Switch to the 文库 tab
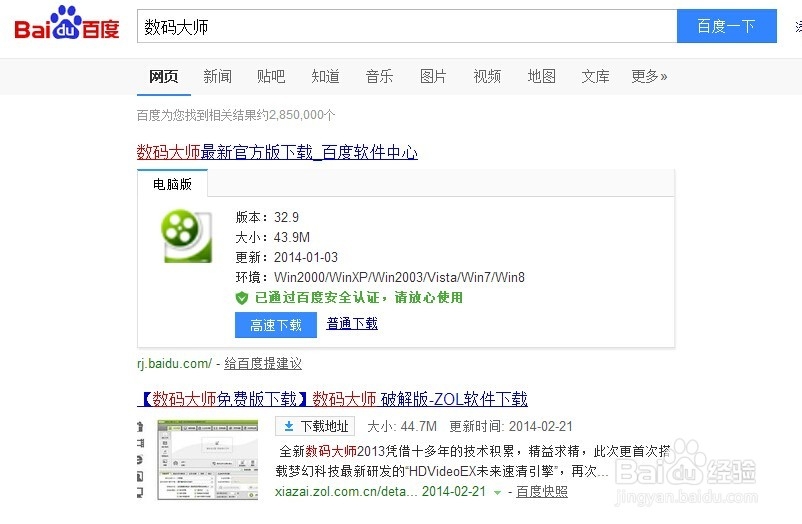This screenshot has height=524, width=802. pyautogui.click(x=595, y=77)
